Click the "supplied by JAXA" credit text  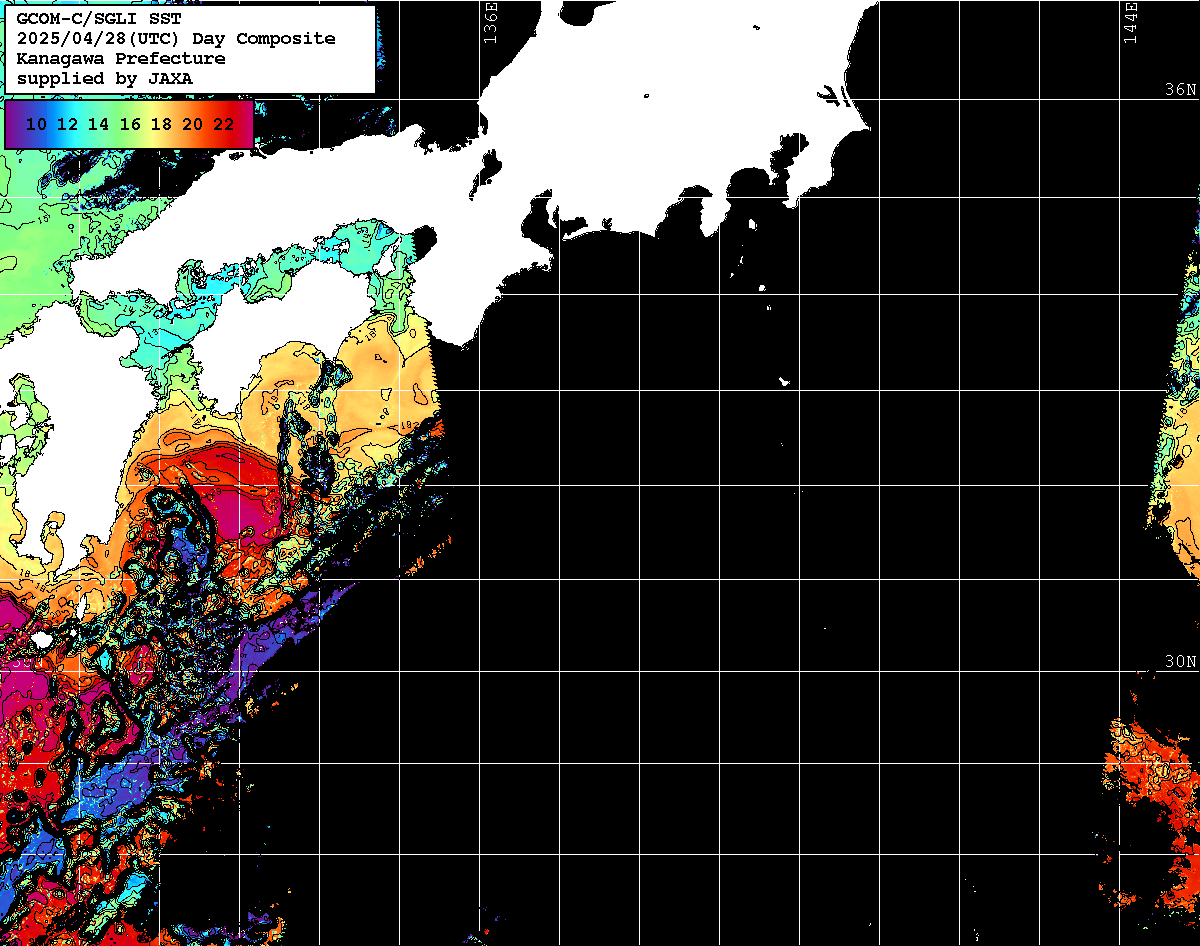(104, 78)
